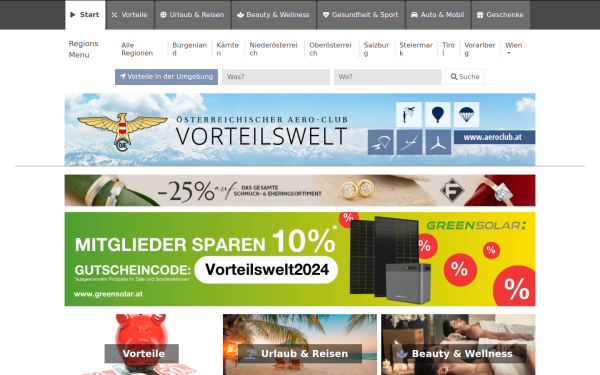This screenshot has height=375, width=600.
Task: Select the Oberösterreich region
Action: 330,49
